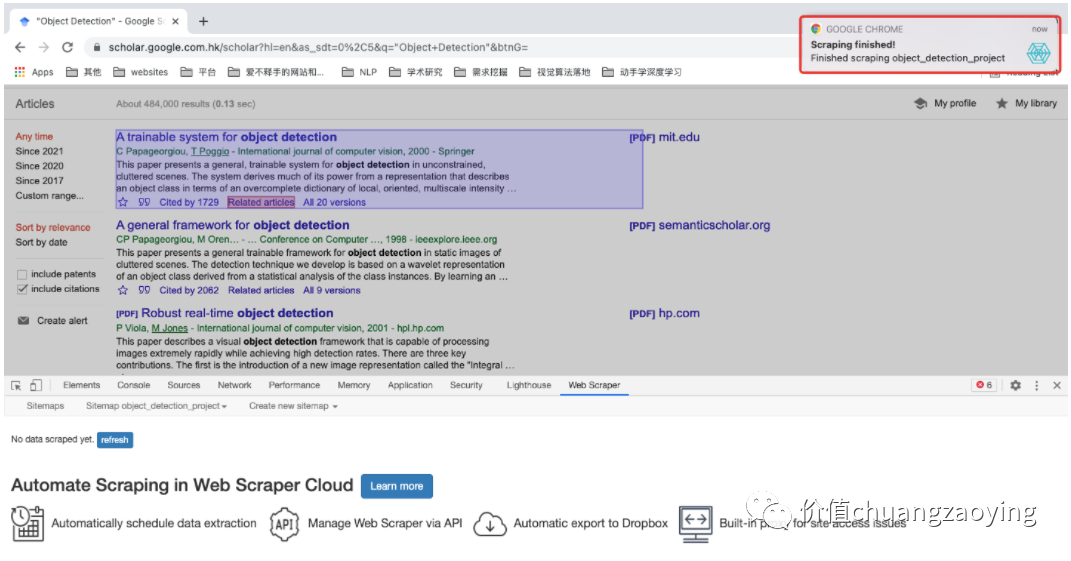Screen dimensions: 1071x561
Task: Star the general framework article
Action: point(123,290)
